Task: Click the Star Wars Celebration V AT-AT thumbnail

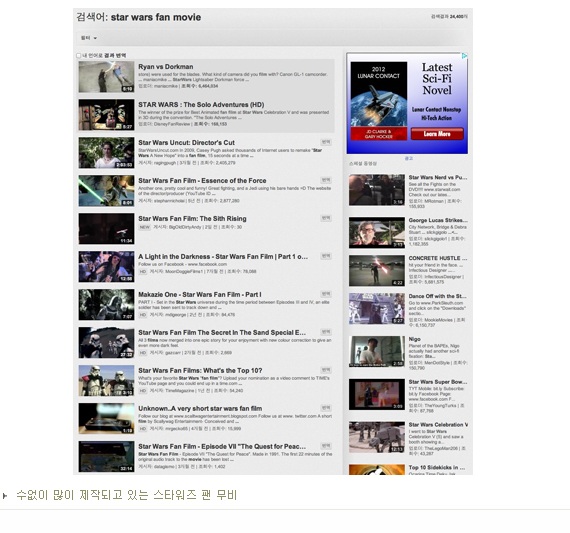Action: [x=377, y=437]
